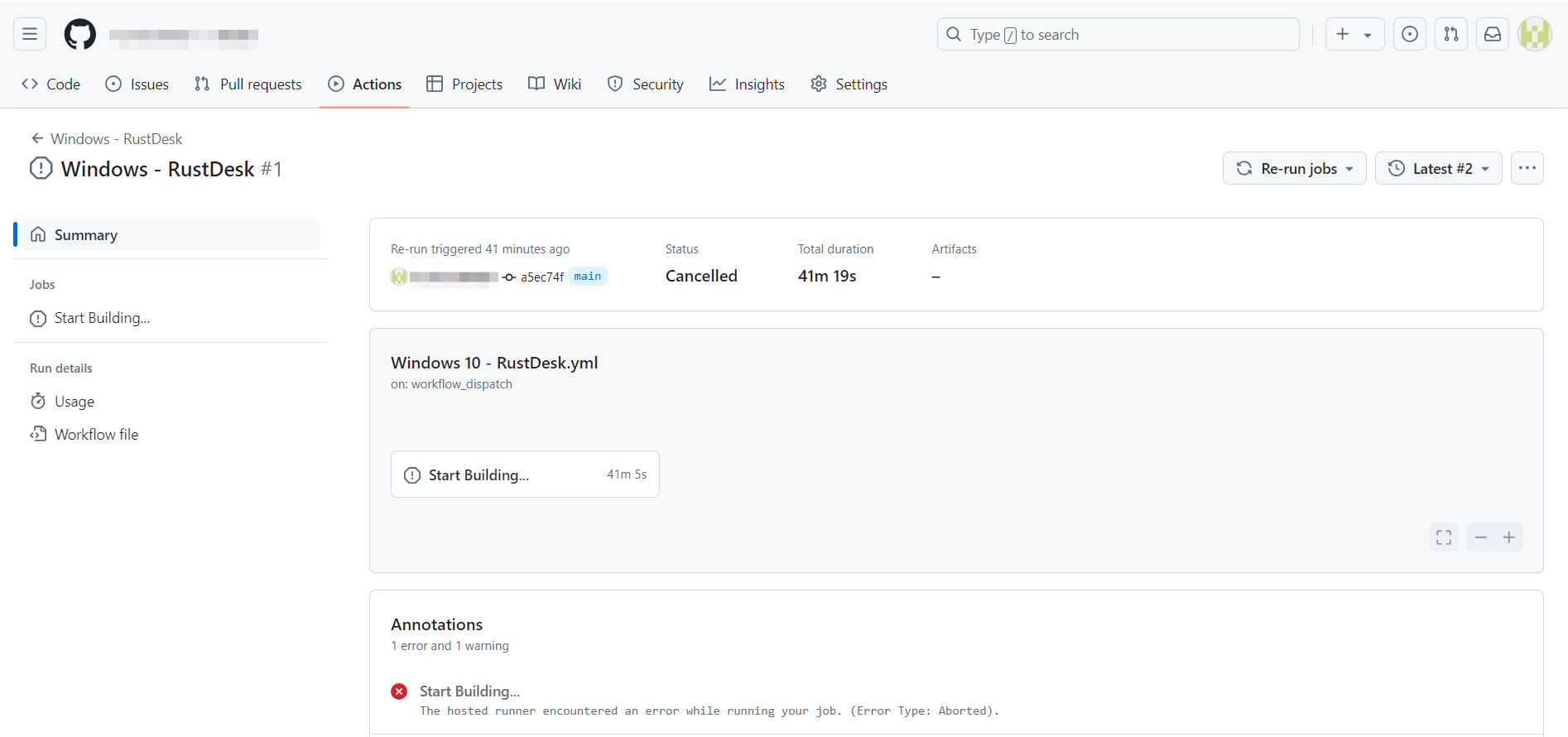
Task: Zoom out the workflow graph
Action: [1480, 537]
